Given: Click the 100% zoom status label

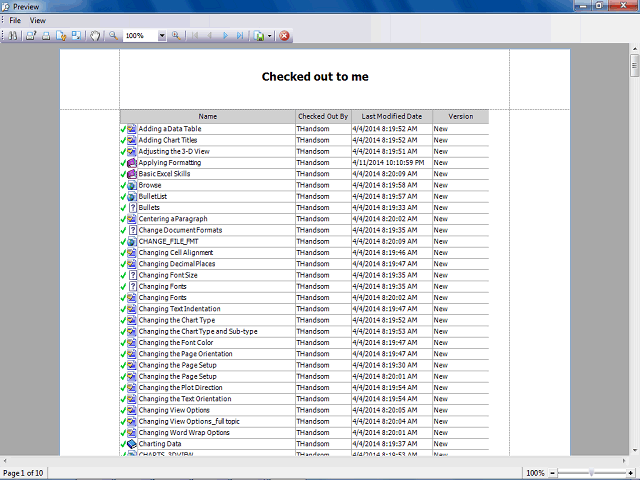Looking at the screenshot, I should coord(535,473).
